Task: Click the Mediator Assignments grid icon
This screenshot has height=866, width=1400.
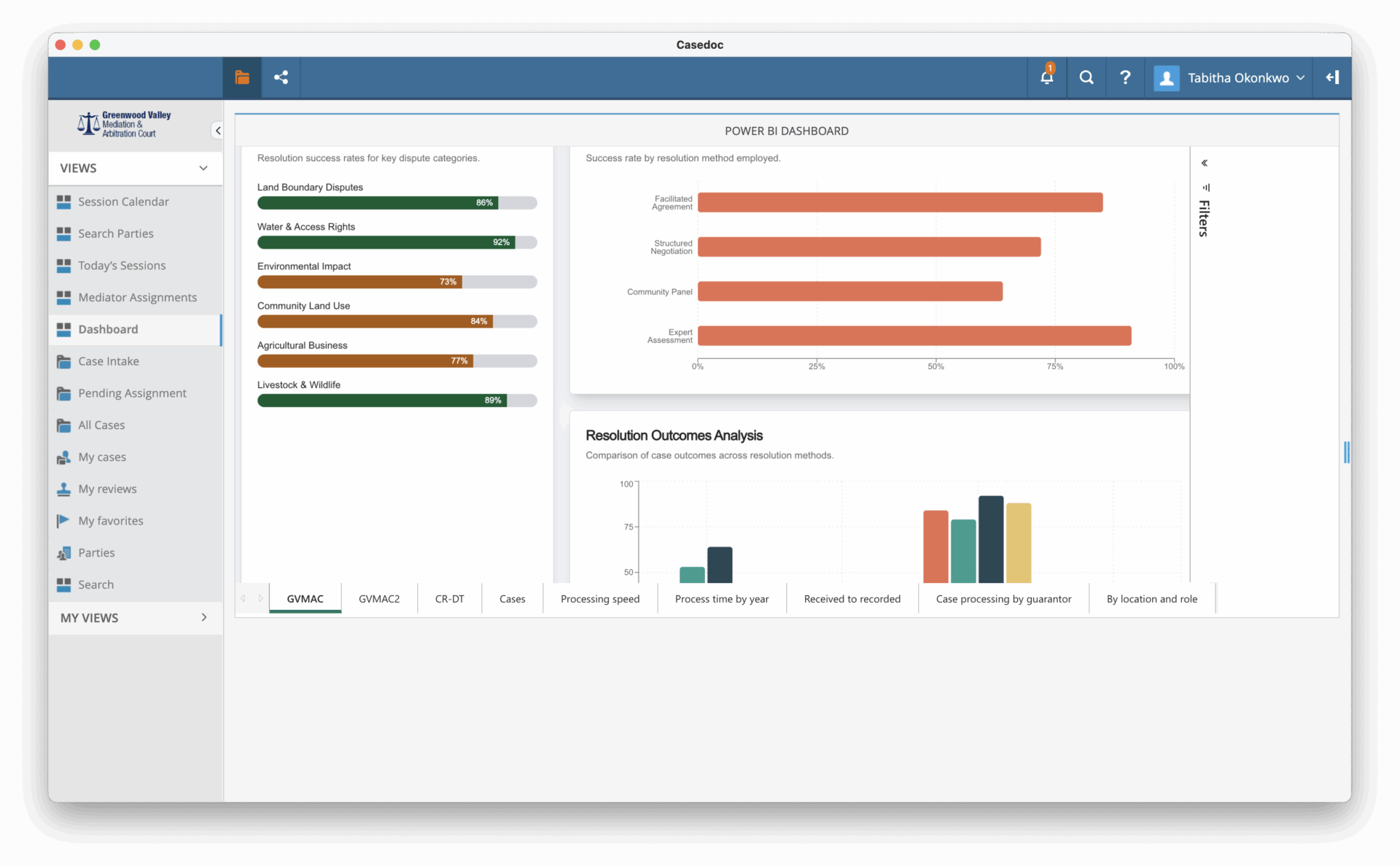Action: (x=64, y=298)
